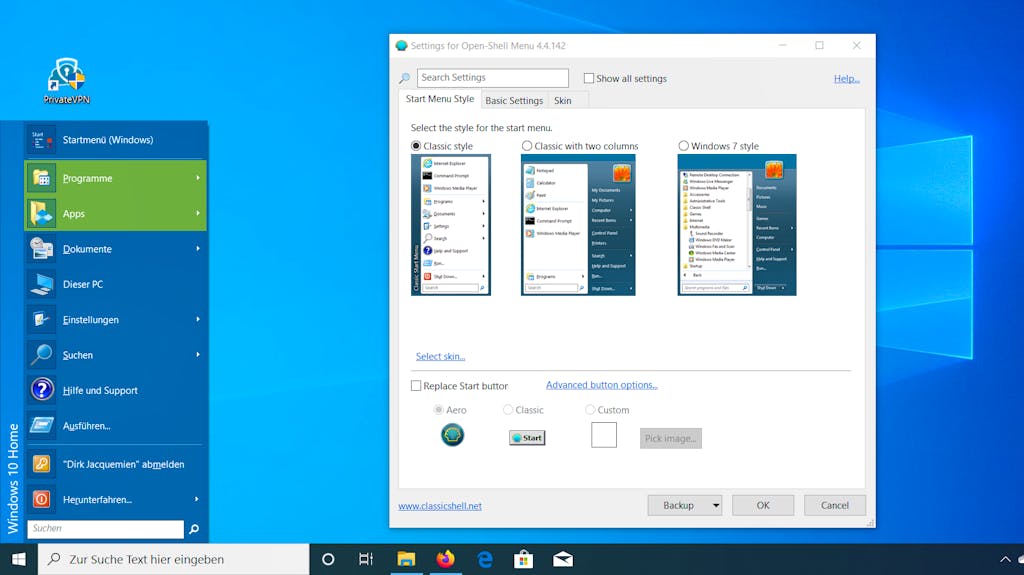Open Dieser PC computer icon

tap(41, 284)
